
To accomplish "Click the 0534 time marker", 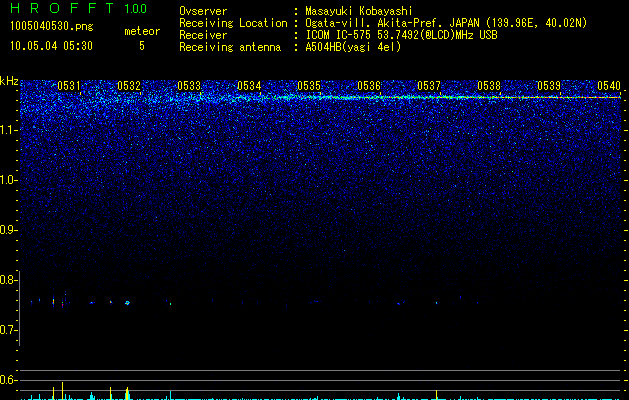I will 249,85.
